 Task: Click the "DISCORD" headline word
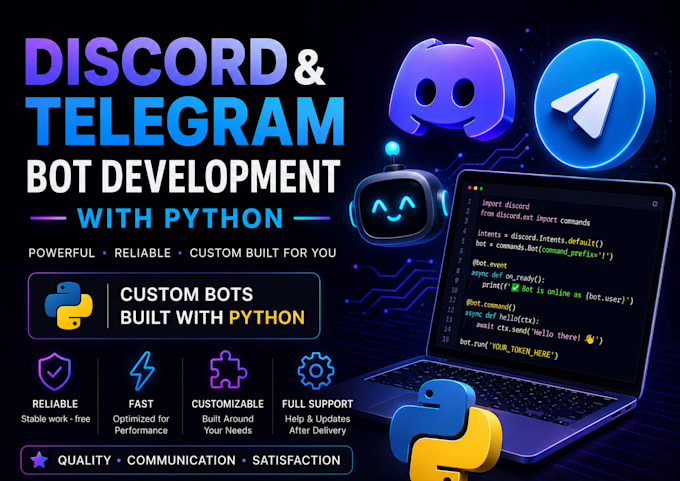pos(156,63)
